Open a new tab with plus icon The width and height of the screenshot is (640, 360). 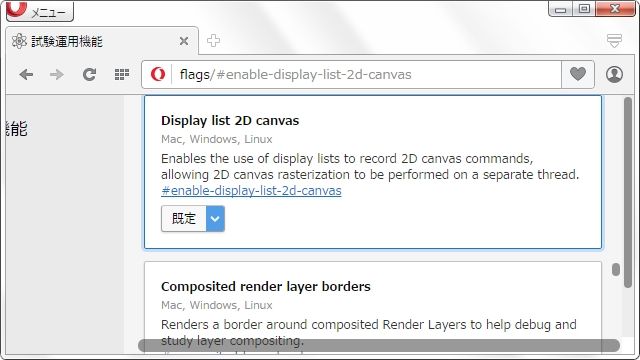coord(213,41)
